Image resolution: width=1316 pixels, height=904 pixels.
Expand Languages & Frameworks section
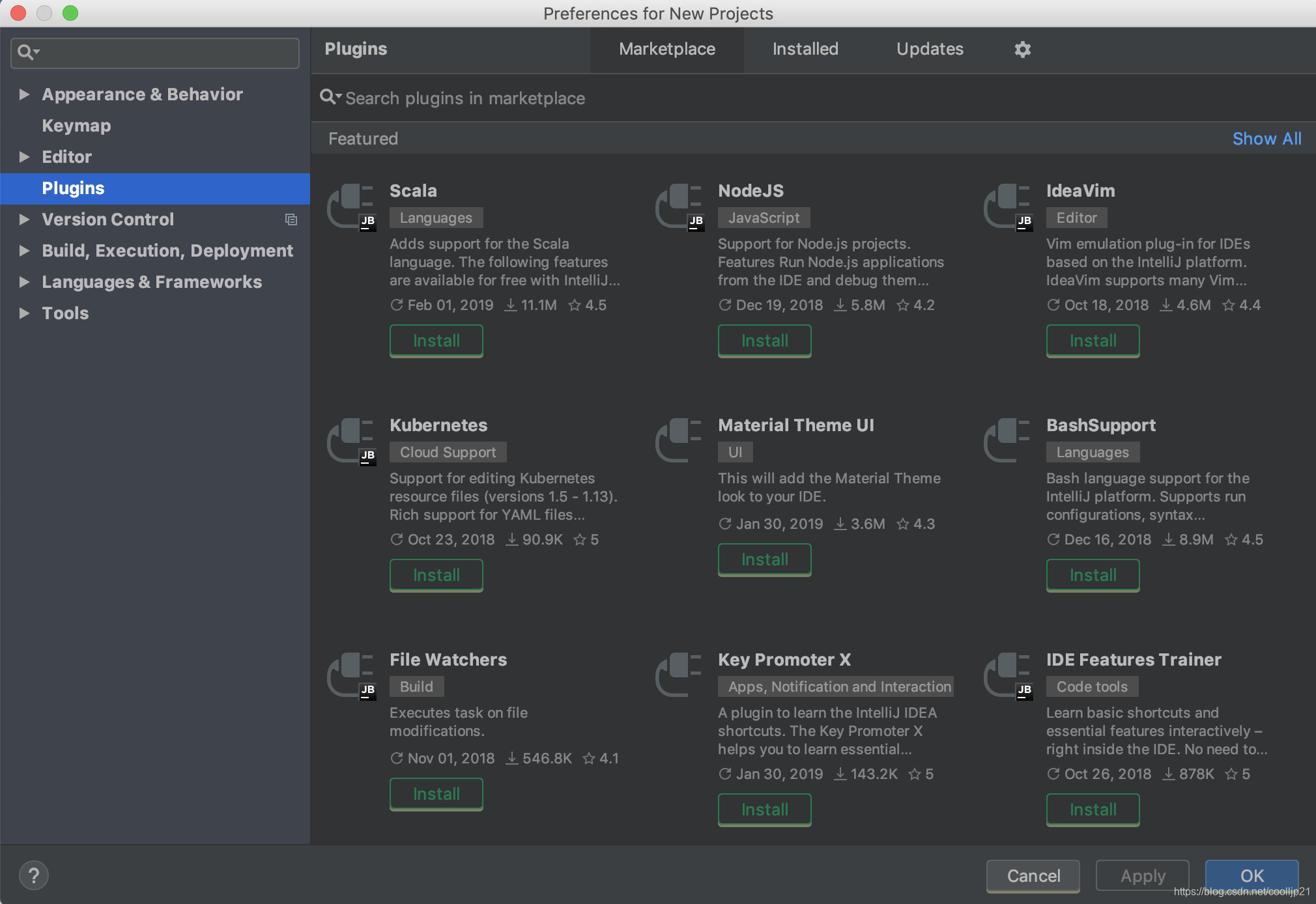[24, 282]
